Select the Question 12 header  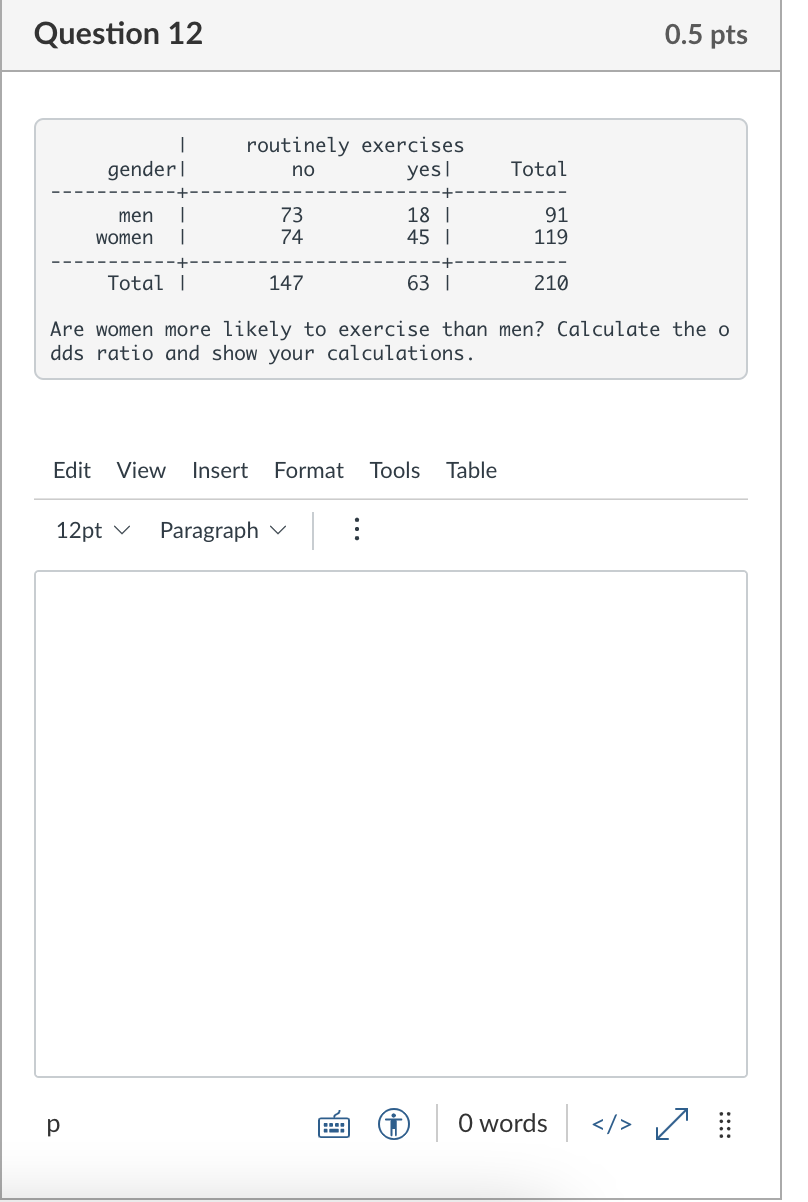click(119, 33)
